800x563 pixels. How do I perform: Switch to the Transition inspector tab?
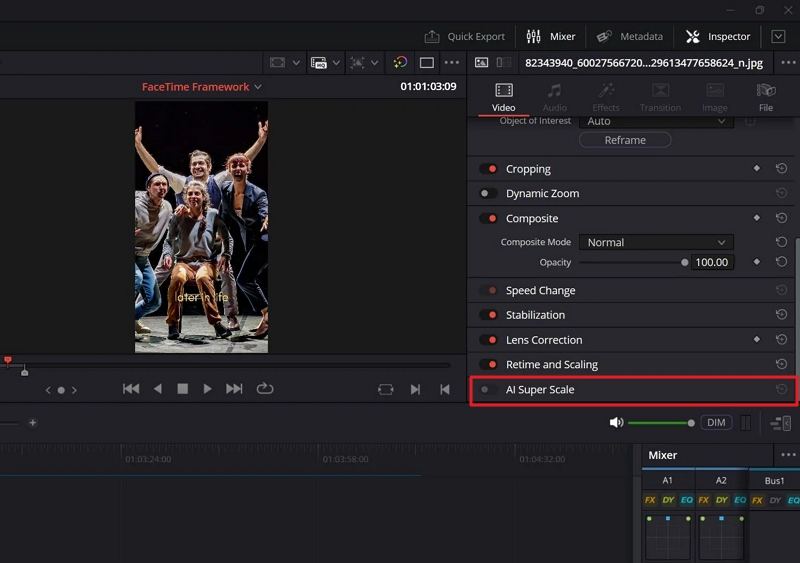click(660, 97)
